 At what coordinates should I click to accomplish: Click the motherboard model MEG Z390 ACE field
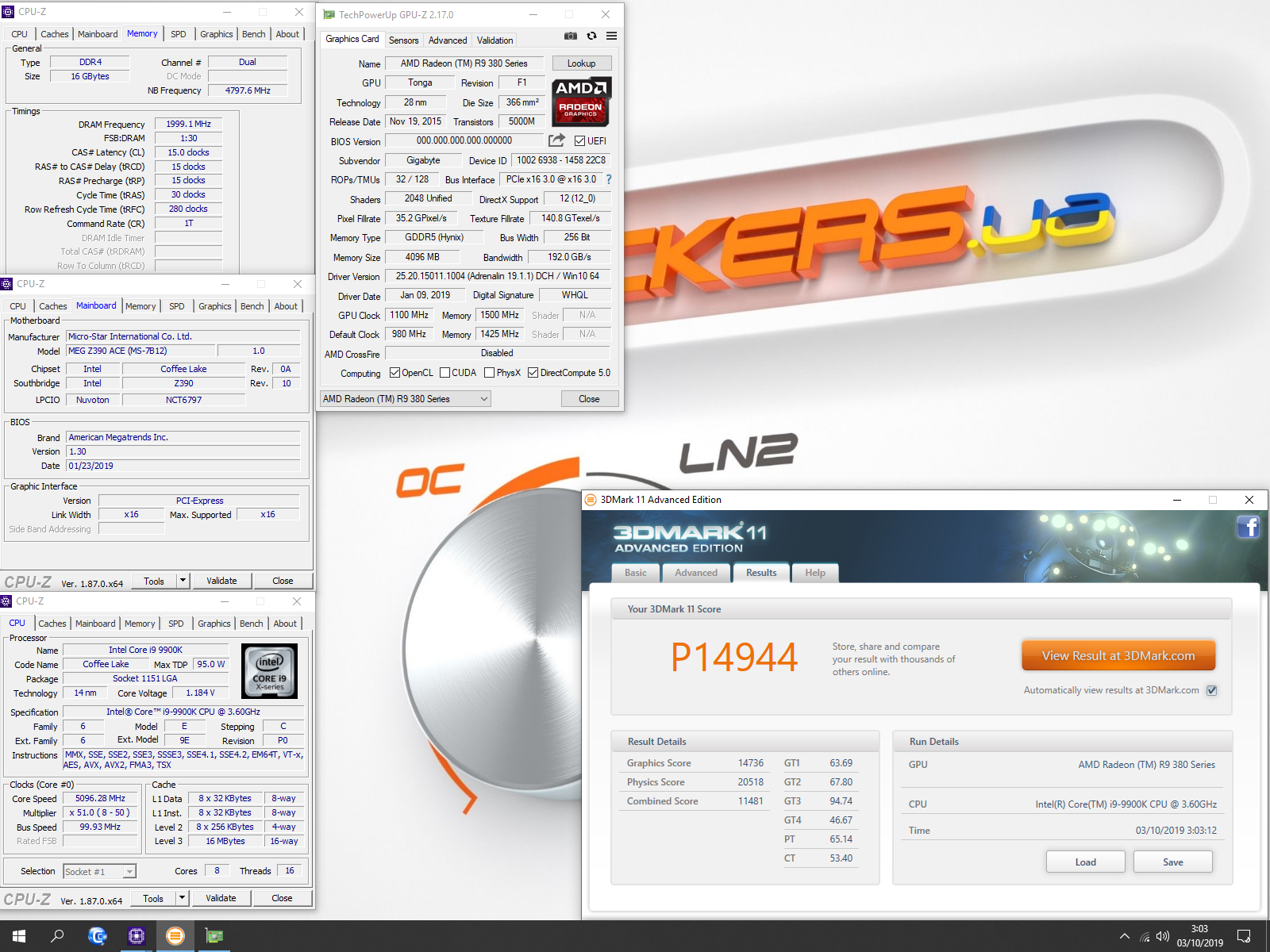click(x=140, y=351)
